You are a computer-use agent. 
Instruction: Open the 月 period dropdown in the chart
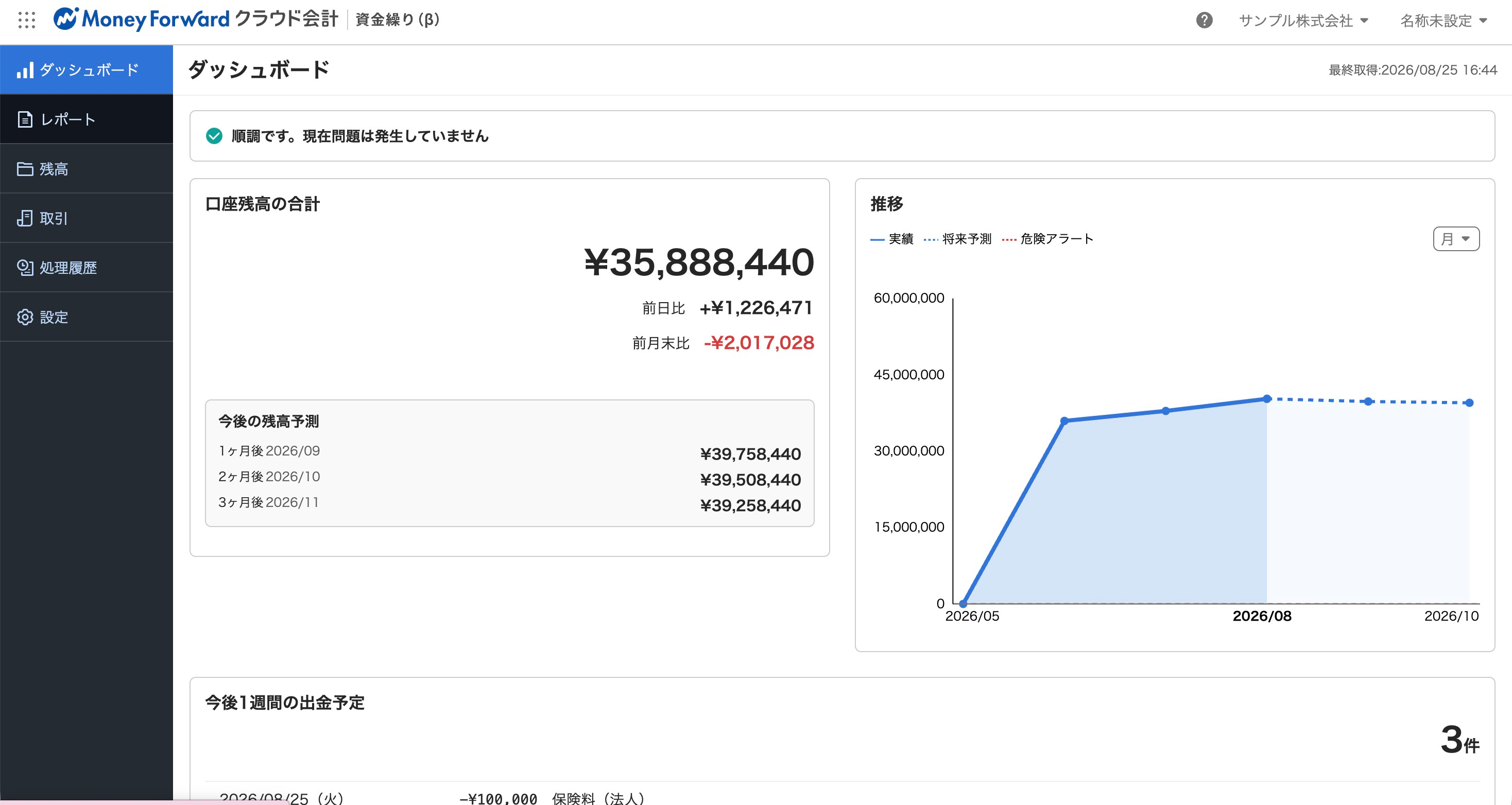[1456, 239]
